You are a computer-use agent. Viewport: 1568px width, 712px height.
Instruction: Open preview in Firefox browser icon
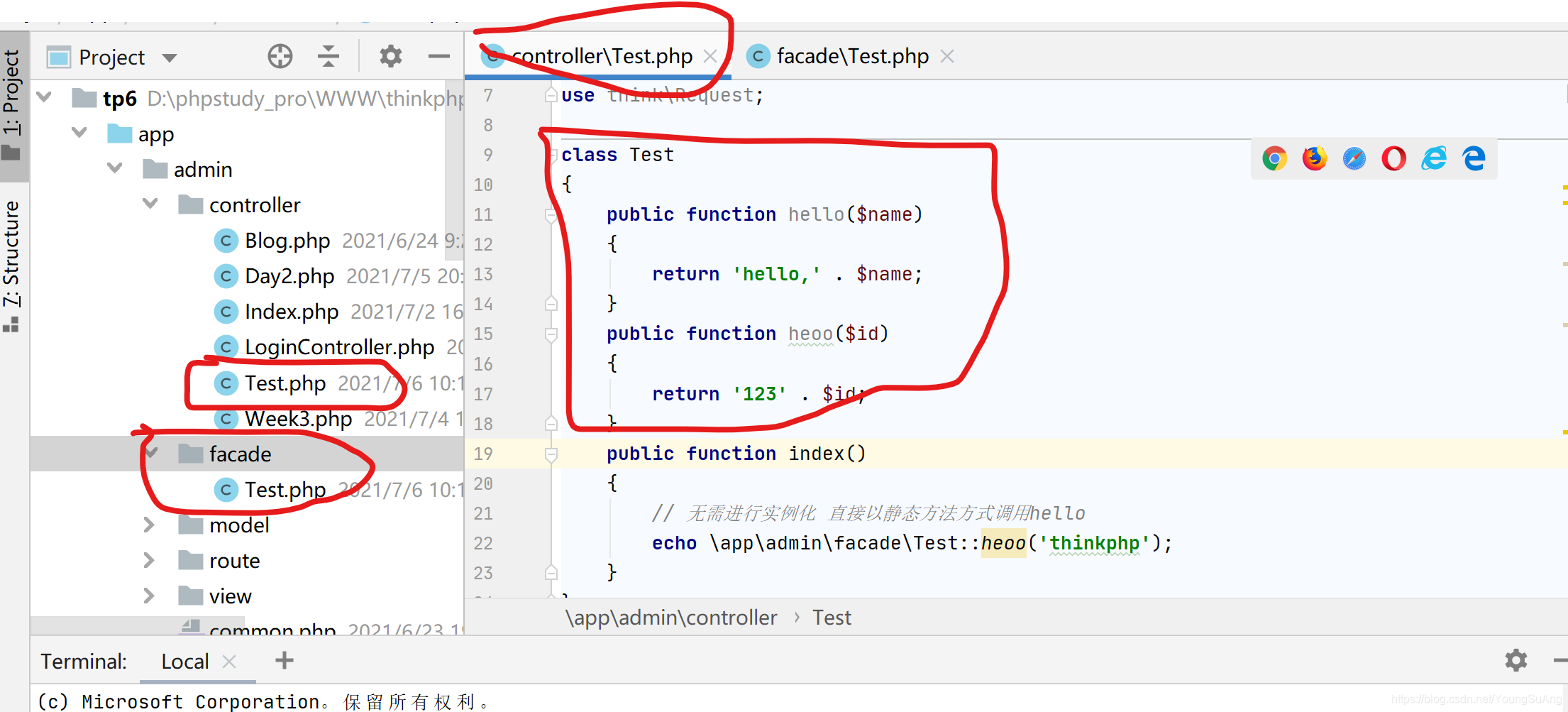pos(1315,158)
